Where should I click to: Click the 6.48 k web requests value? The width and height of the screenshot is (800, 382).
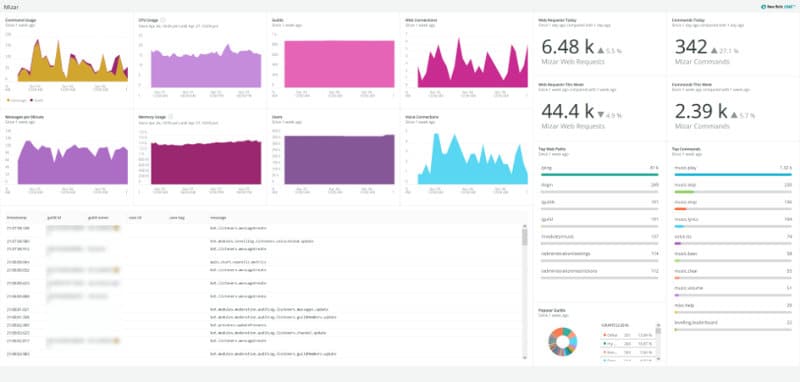pos(567,47)
